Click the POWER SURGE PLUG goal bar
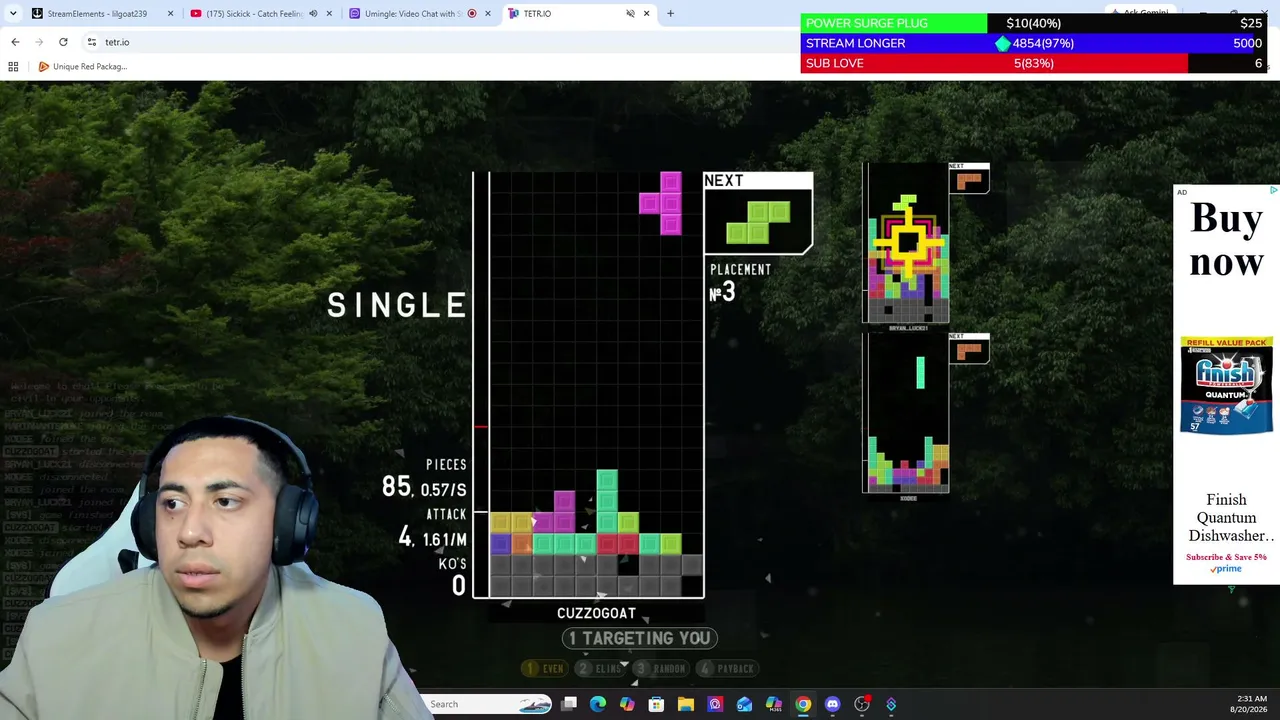 point(1034,23)
